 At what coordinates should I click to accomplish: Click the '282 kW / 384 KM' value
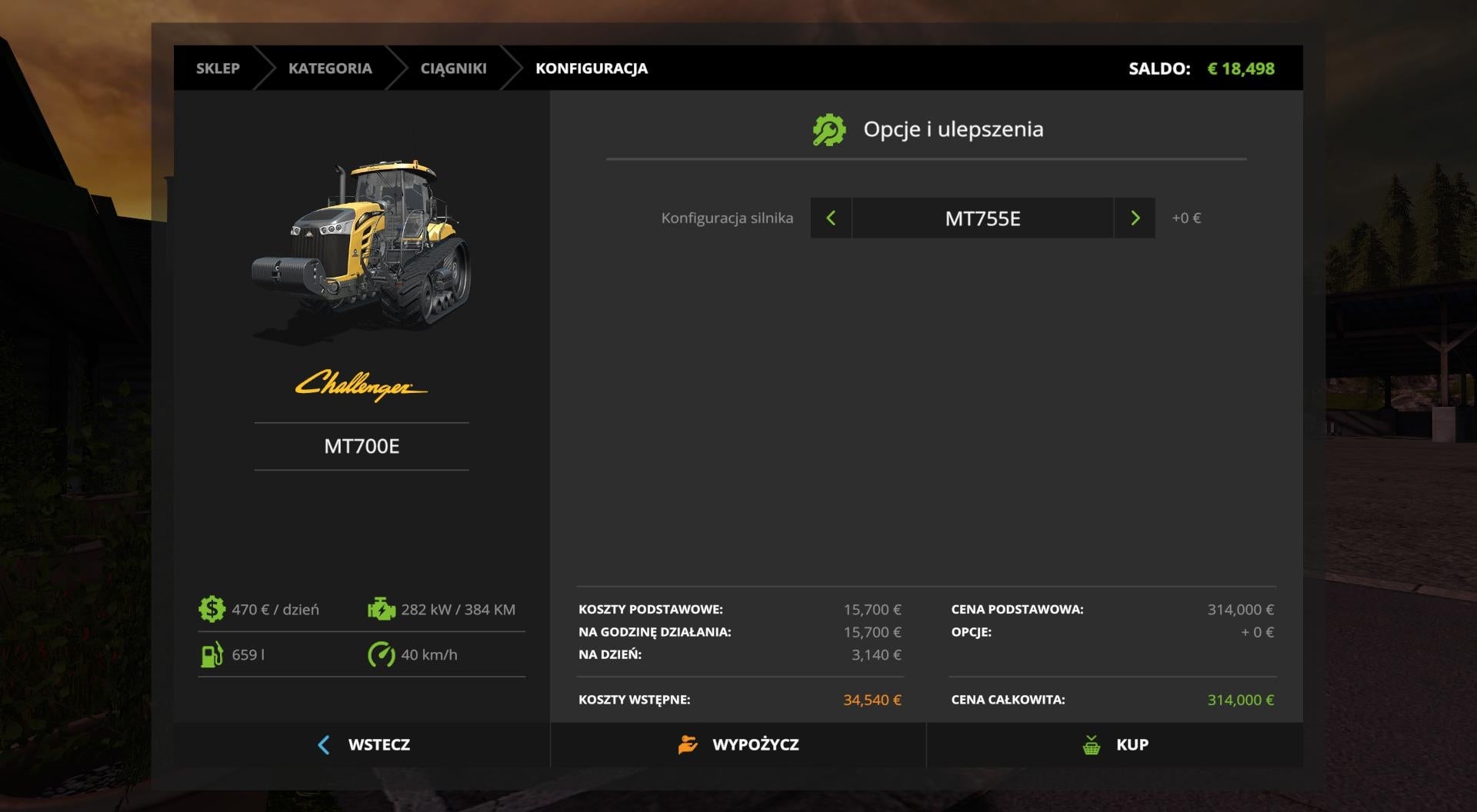pos(458,609)
